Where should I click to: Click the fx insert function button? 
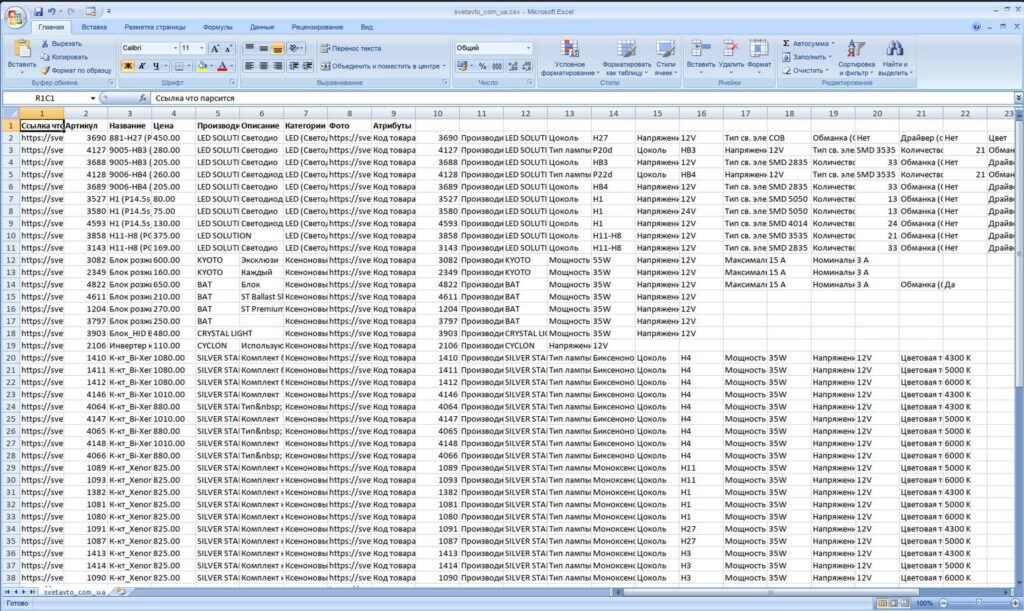(143, 98)
